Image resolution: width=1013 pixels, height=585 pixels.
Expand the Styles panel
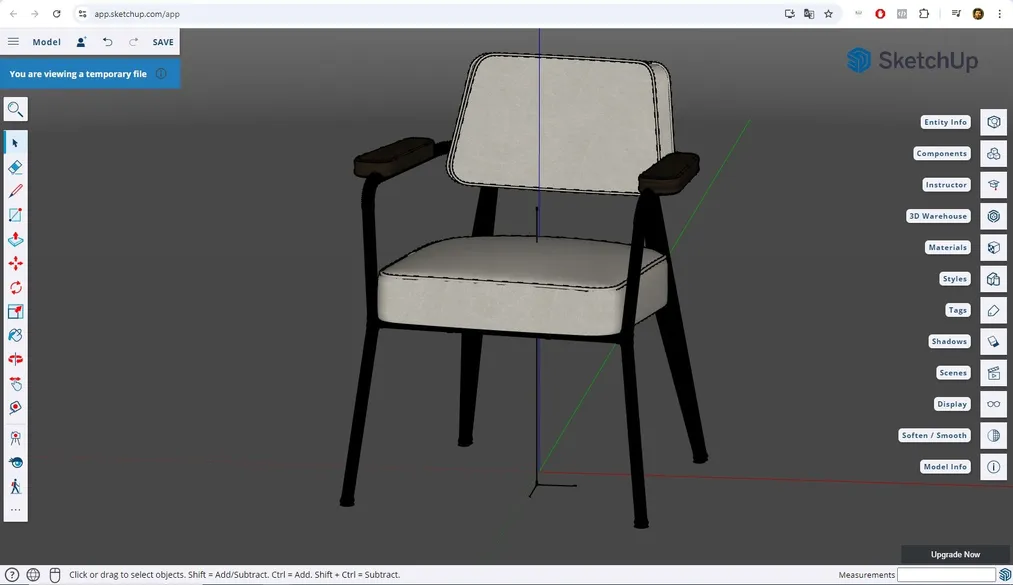pyautogui.click(x=954, y=278)
